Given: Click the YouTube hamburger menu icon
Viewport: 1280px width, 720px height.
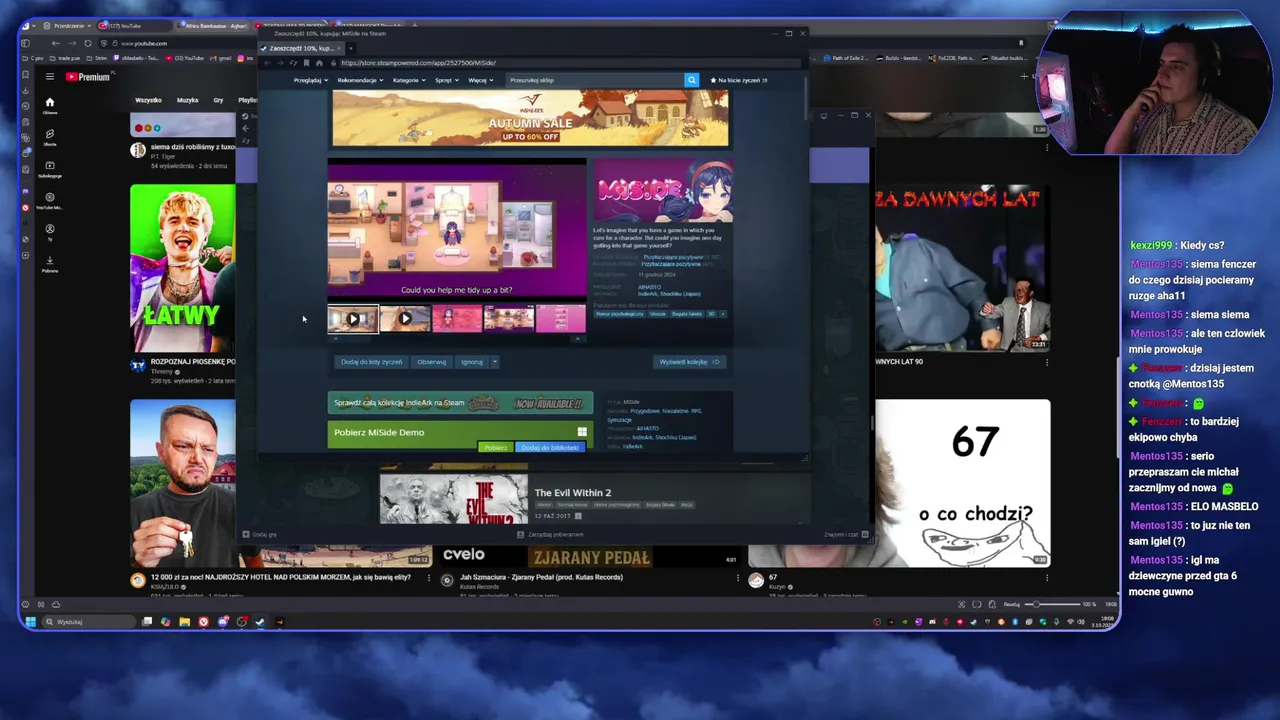Looking at the screenshot, I should (x=50, y=76).
